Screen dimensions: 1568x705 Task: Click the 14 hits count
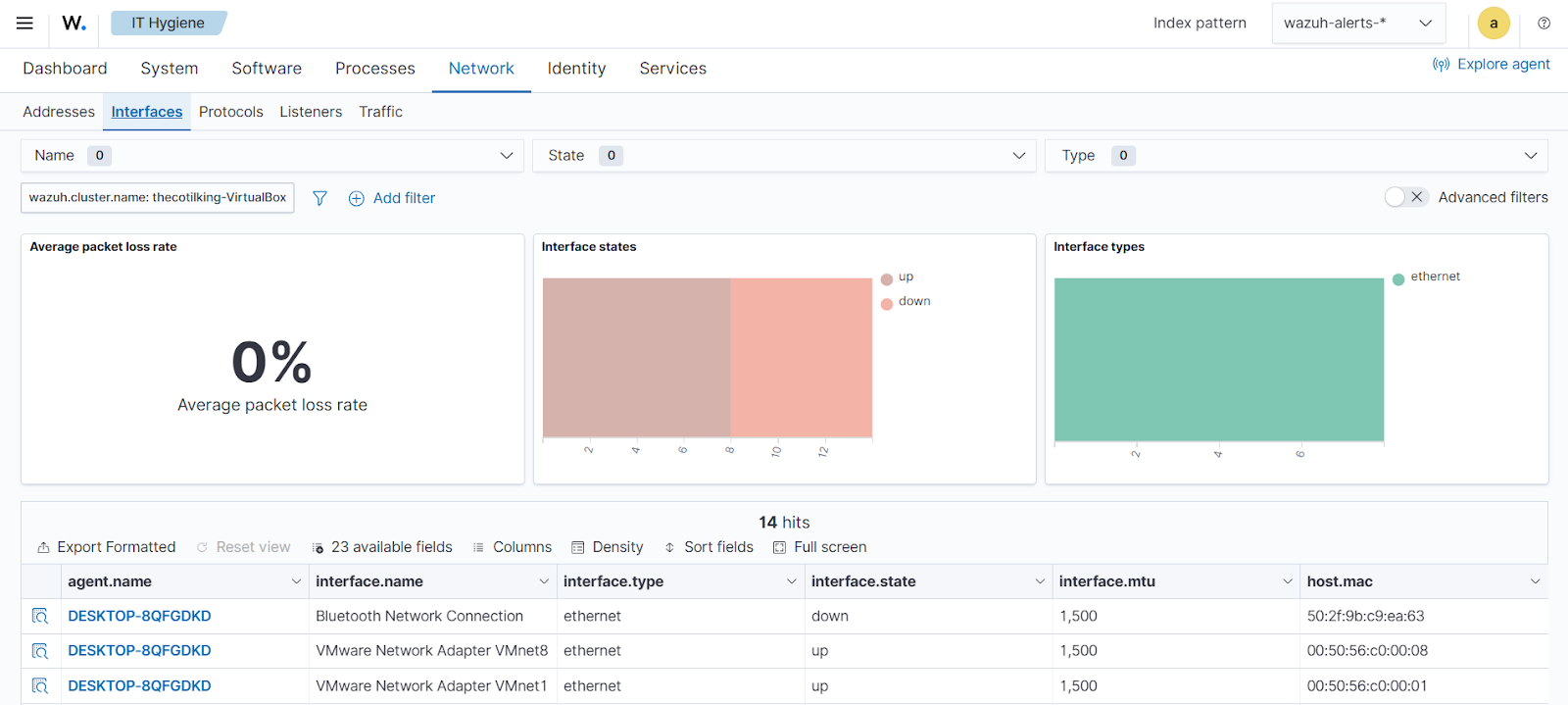[x=784, y=523]
